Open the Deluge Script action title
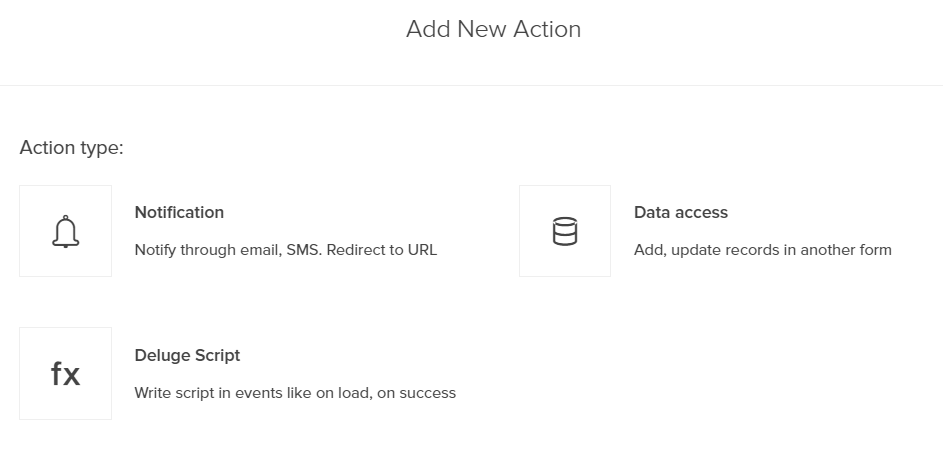The width and height of the screenshot is (943, 459). coord(187,355)
